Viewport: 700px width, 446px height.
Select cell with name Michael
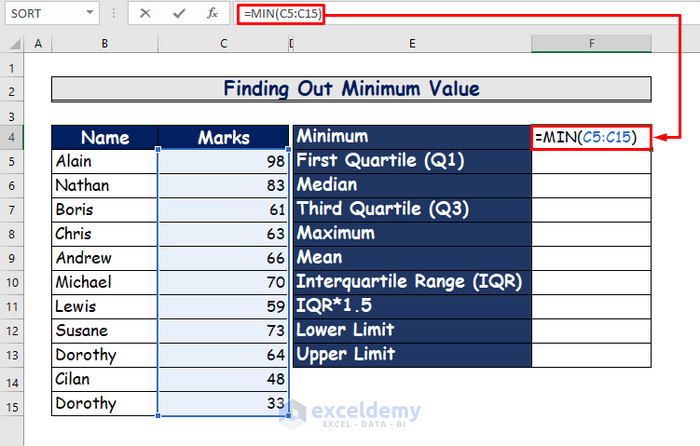tap(104, 282)
